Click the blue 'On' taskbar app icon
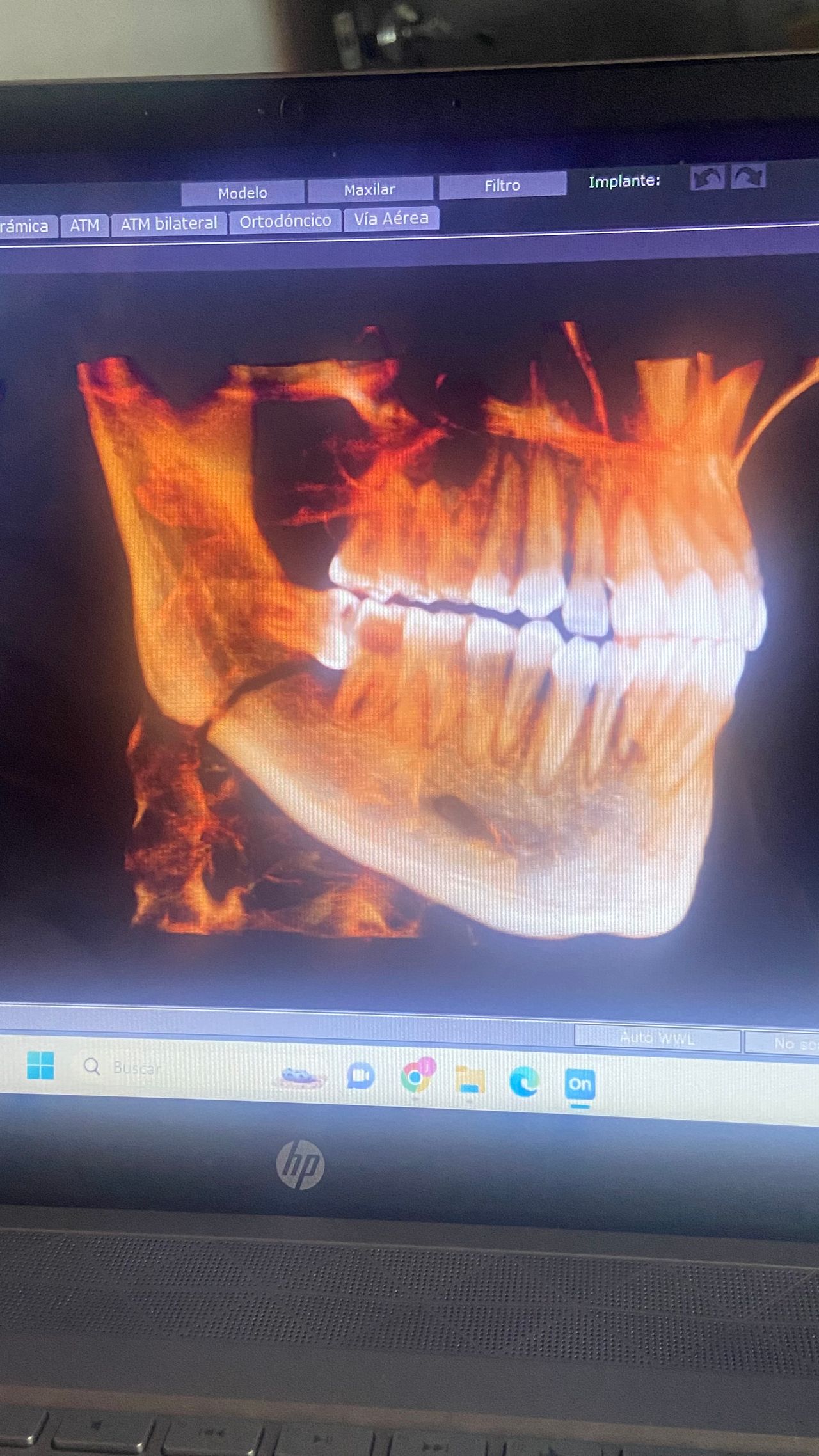The height and width of the screenshot is (1456, 819). coord(580,1084)
